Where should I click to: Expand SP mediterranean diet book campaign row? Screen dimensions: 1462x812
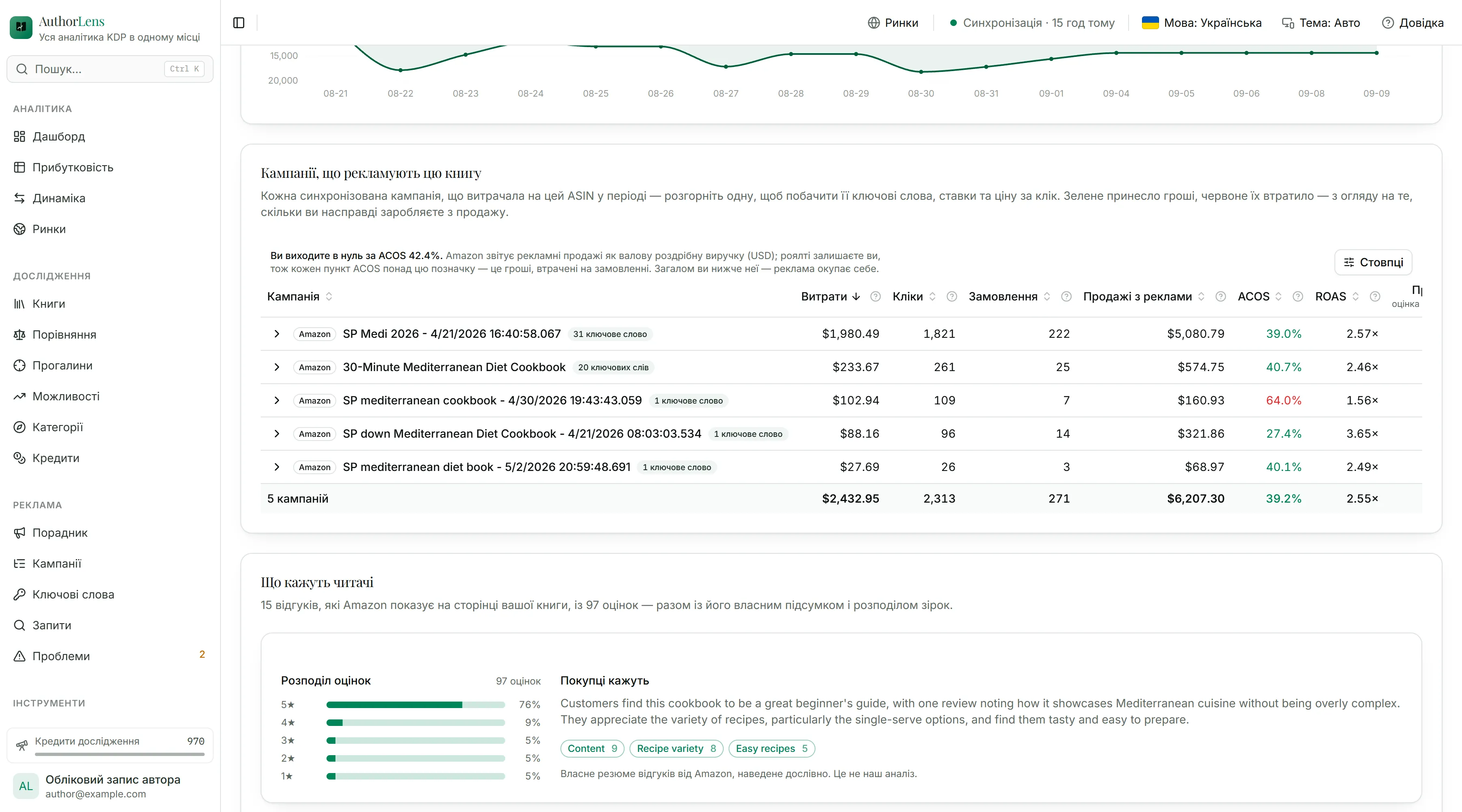click(x=277, y=467)
